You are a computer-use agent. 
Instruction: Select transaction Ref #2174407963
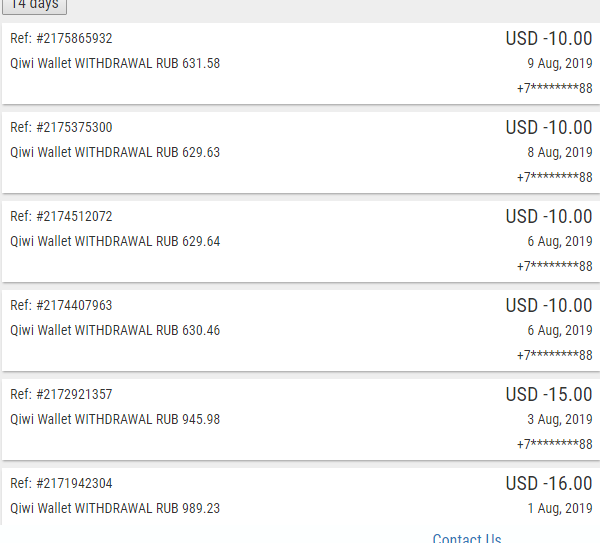(x=61, y=306)
